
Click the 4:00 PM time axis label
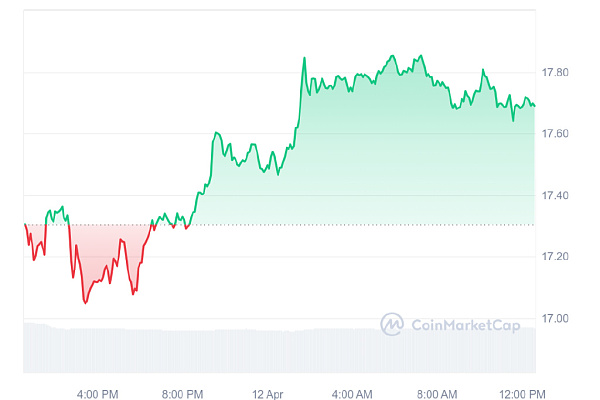click(x=98, y=392)
